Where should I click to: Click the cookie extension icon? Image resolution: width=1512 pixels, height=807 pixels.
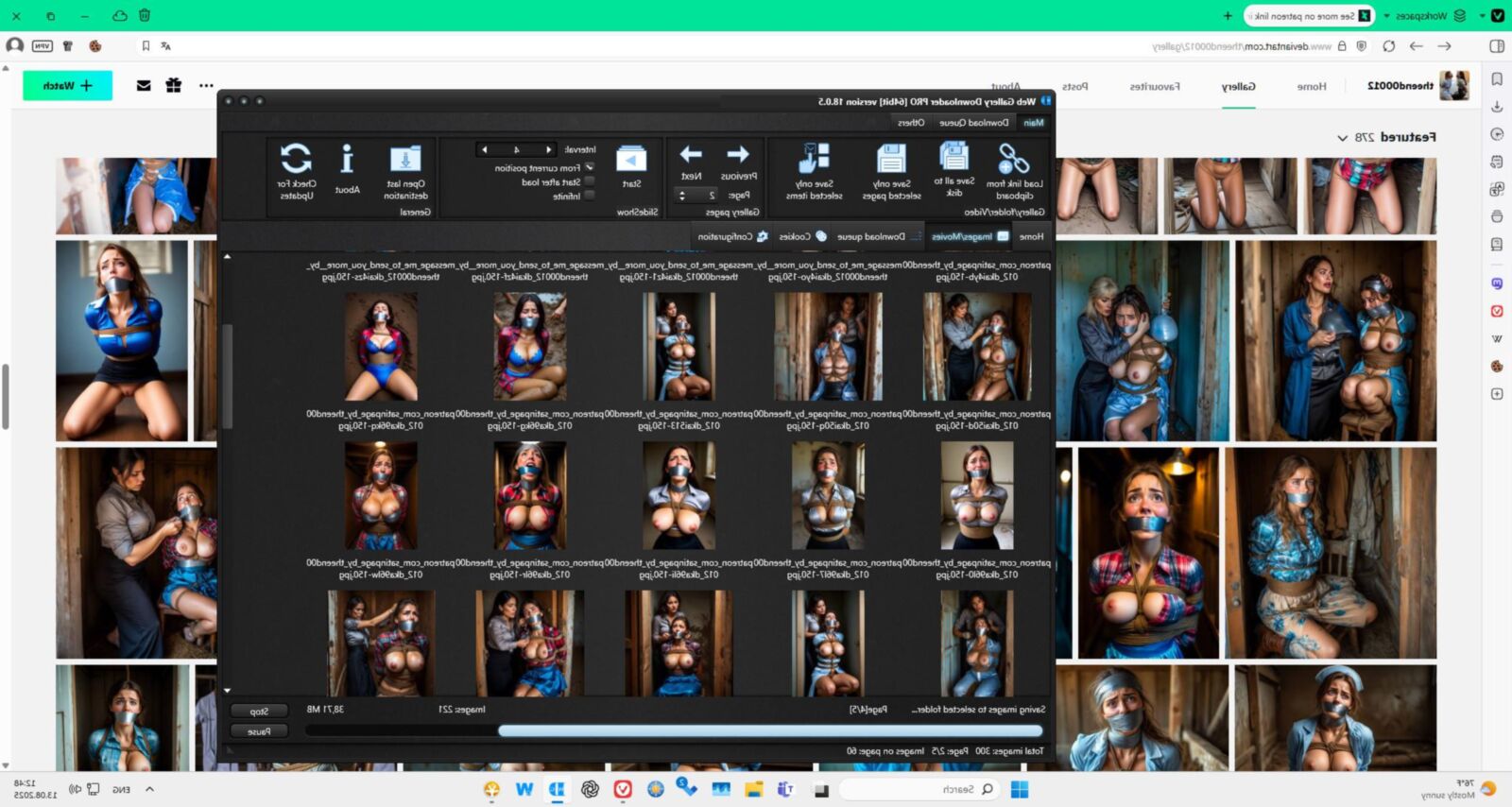pos(95,45)
